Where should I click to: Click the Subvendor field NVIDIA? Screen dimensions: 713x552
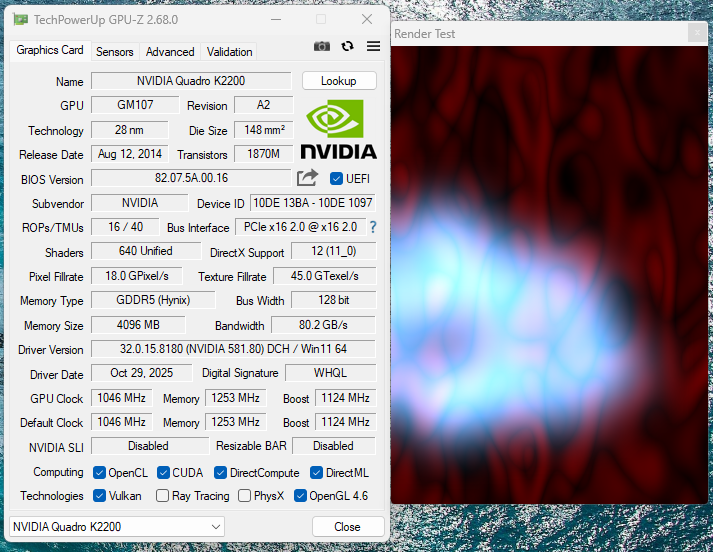point(140,203)
